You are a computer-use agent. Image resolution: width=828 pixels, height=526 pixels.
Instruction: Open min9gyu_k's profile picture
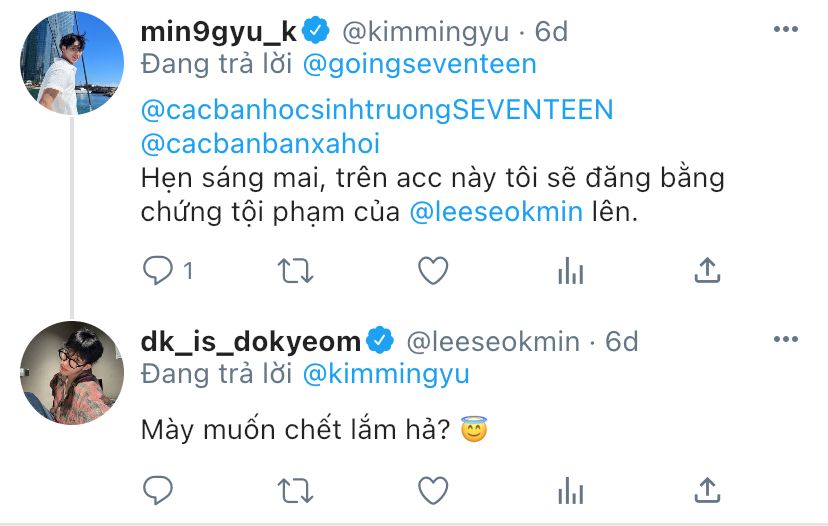(x=71, y=63)
